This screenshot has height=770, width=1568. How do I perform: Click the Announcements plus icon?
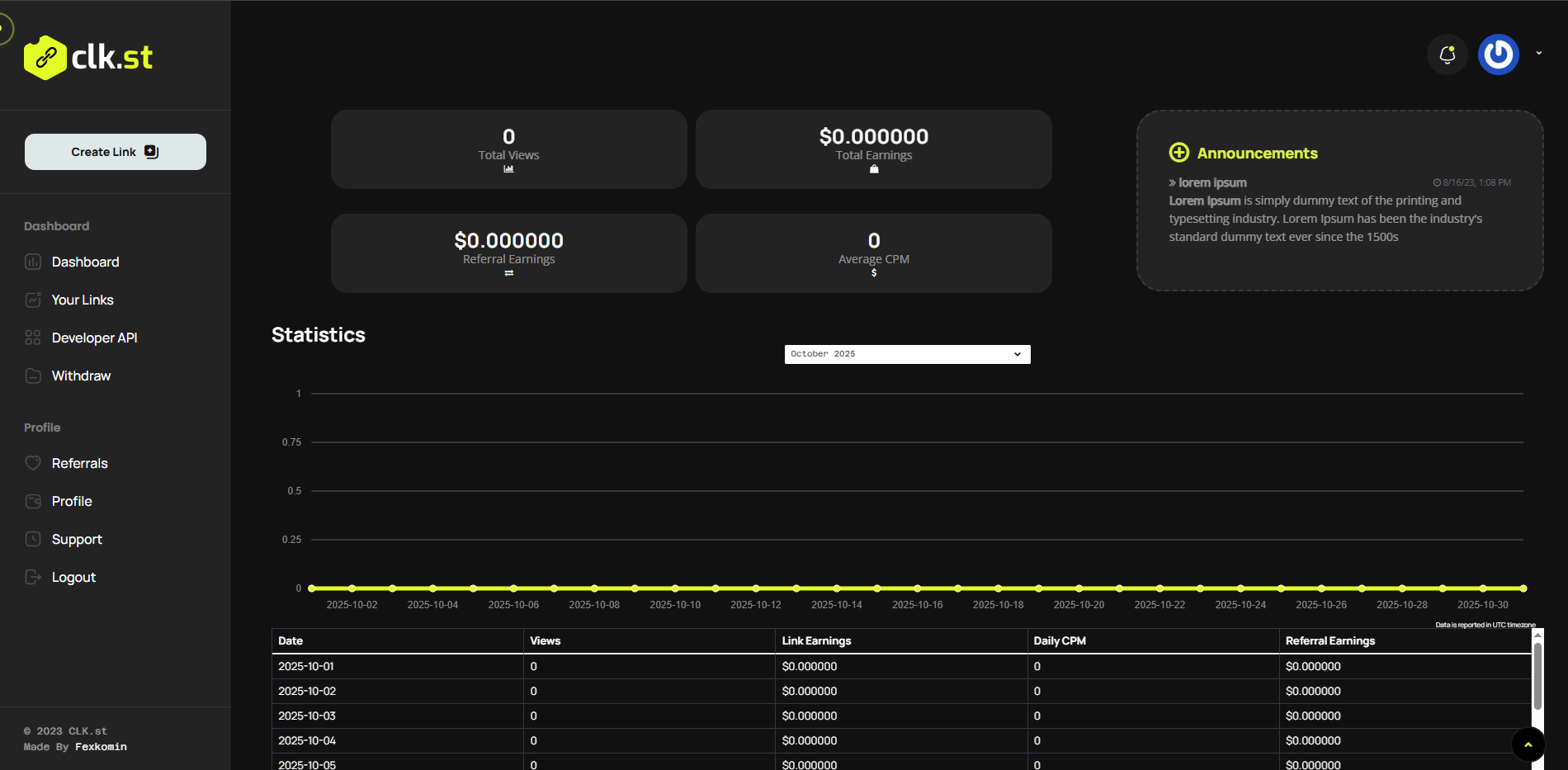pyautogui.click(x=1178, y=153)
